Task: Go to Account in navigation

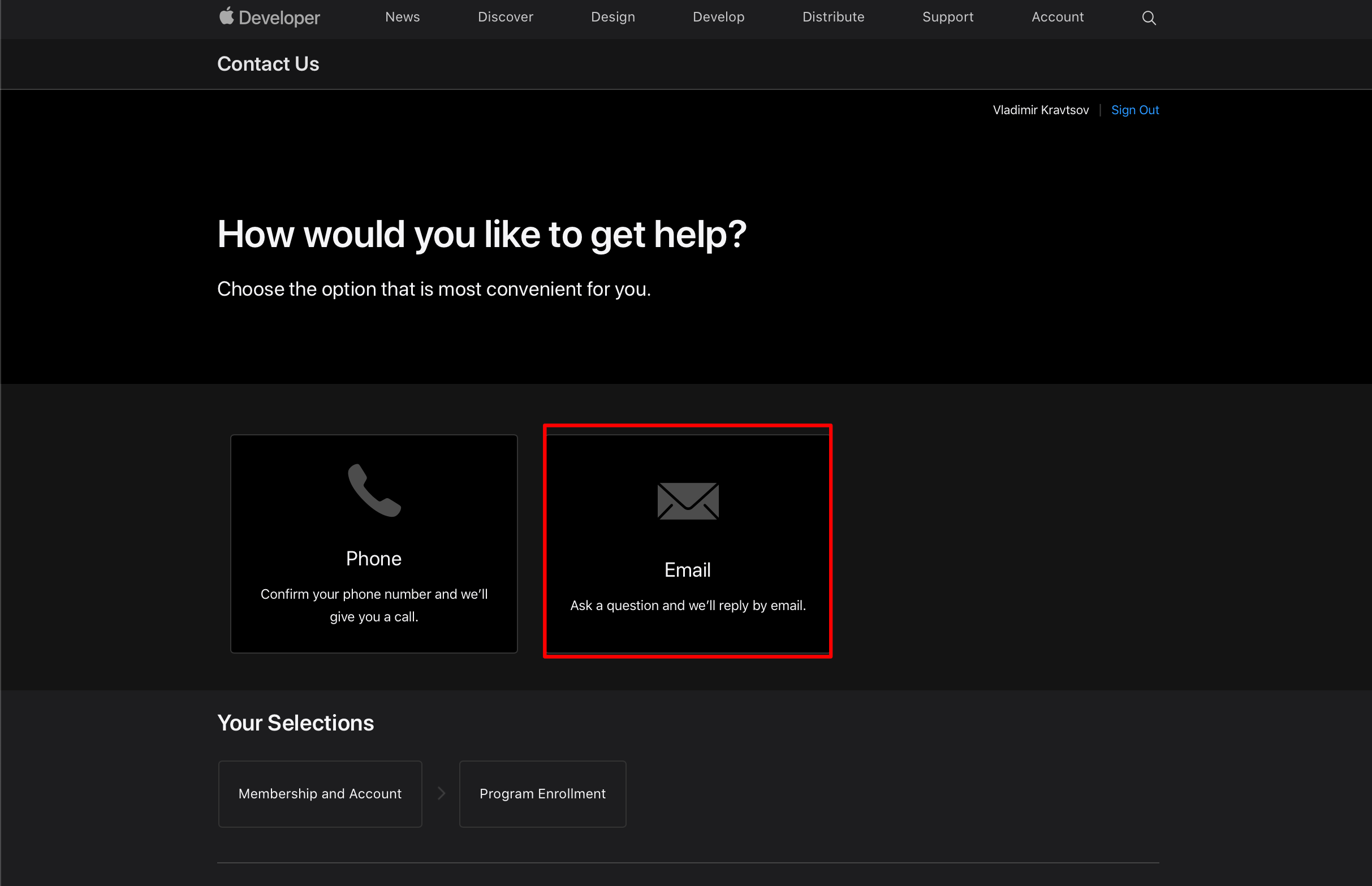Action: (x=1057, y=18)
